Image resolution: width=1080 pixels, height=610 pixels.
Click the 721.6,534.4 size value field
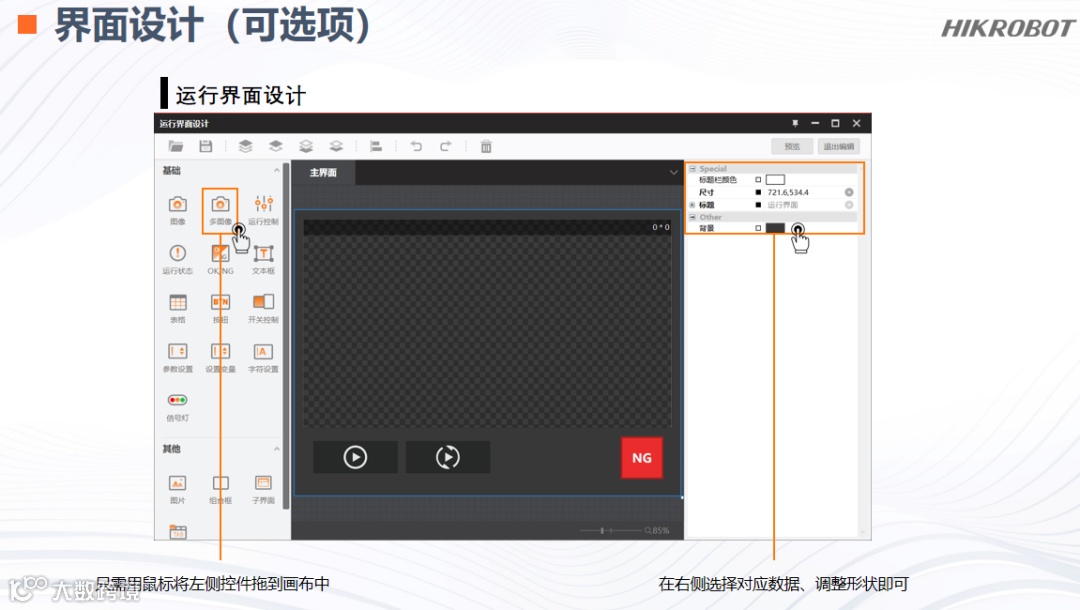click(788, 192)
